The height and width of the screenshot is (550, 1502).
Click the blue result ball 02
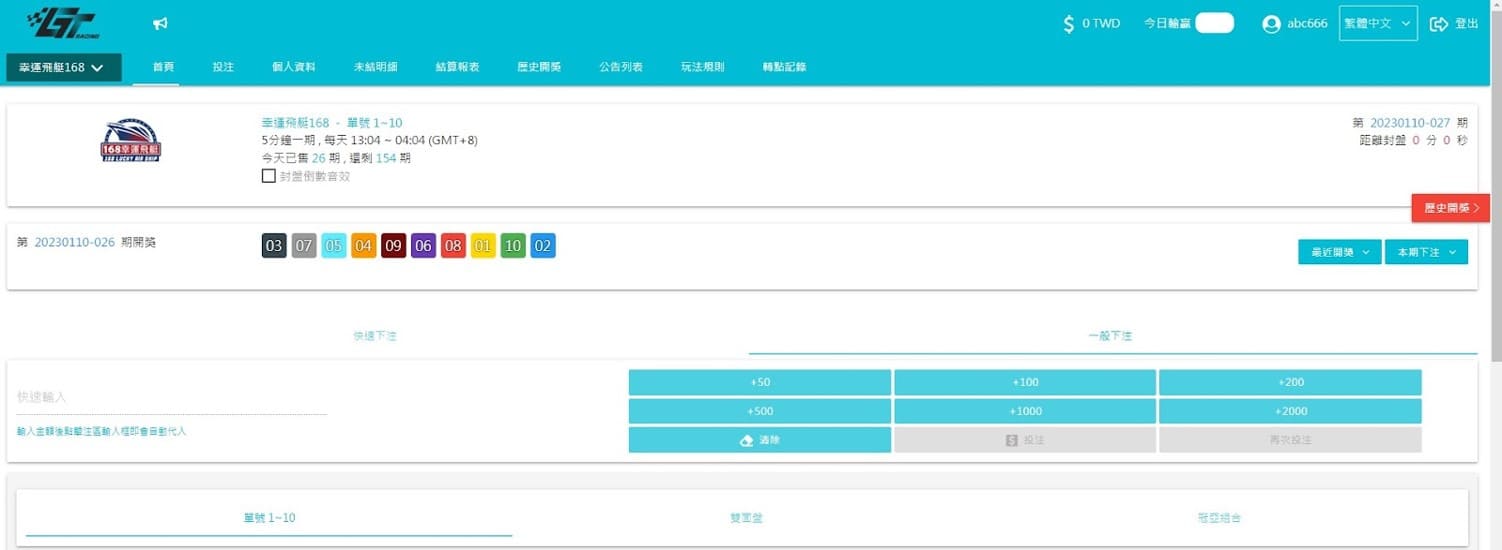(543, 246)
